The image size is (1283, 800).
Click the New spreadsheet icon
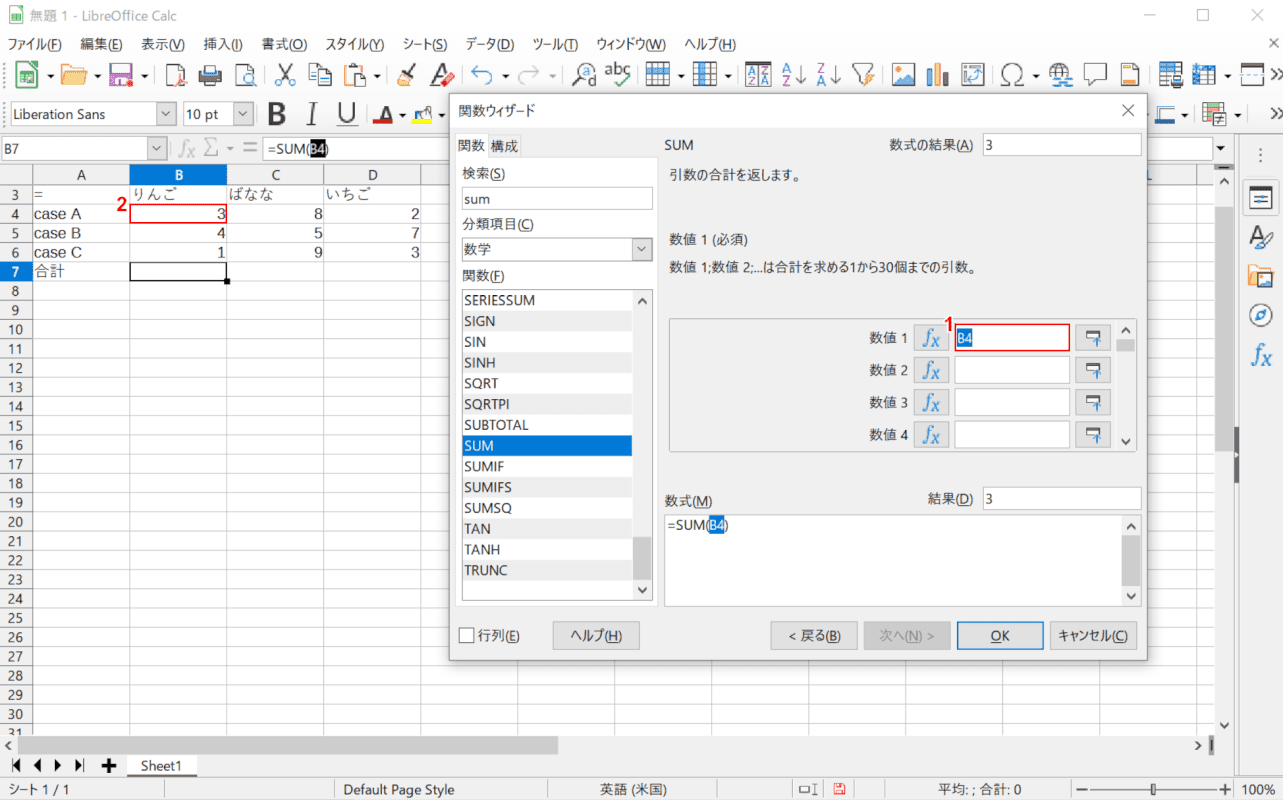tap(27, 74)
